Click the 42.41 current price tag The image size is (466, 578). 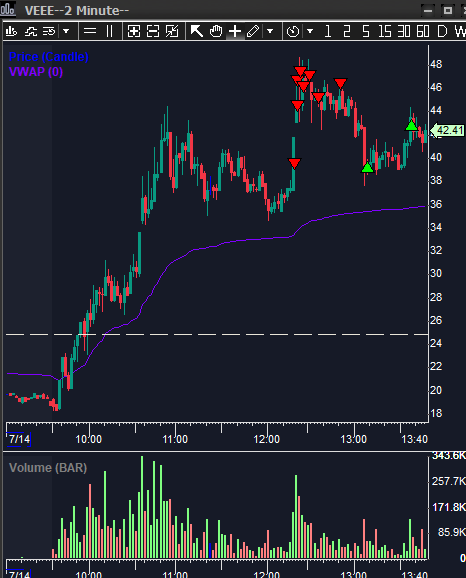[x=447, y=130]
